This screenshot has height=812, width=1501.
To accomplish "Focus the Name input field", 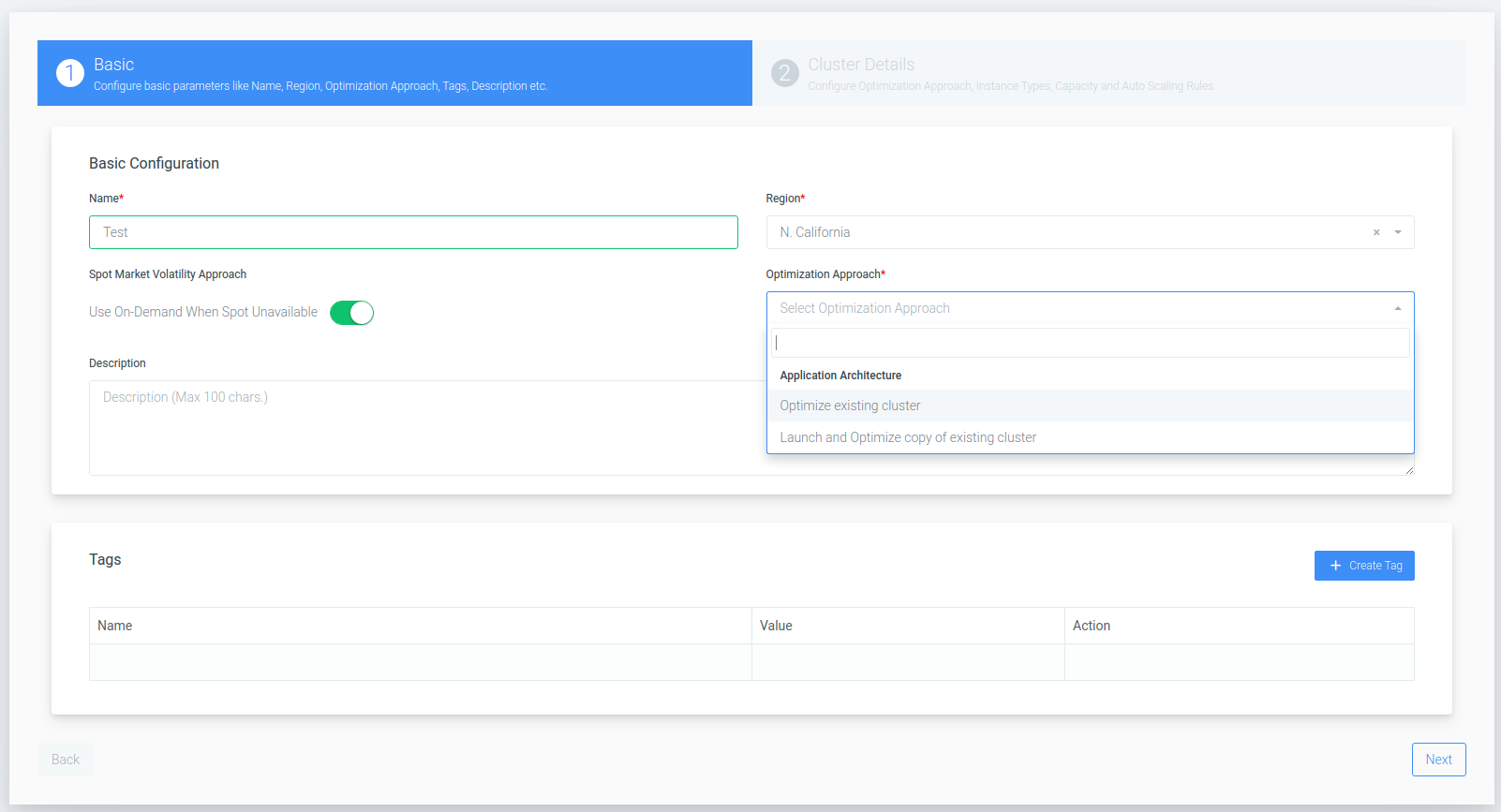I will (x=413, y=232).
